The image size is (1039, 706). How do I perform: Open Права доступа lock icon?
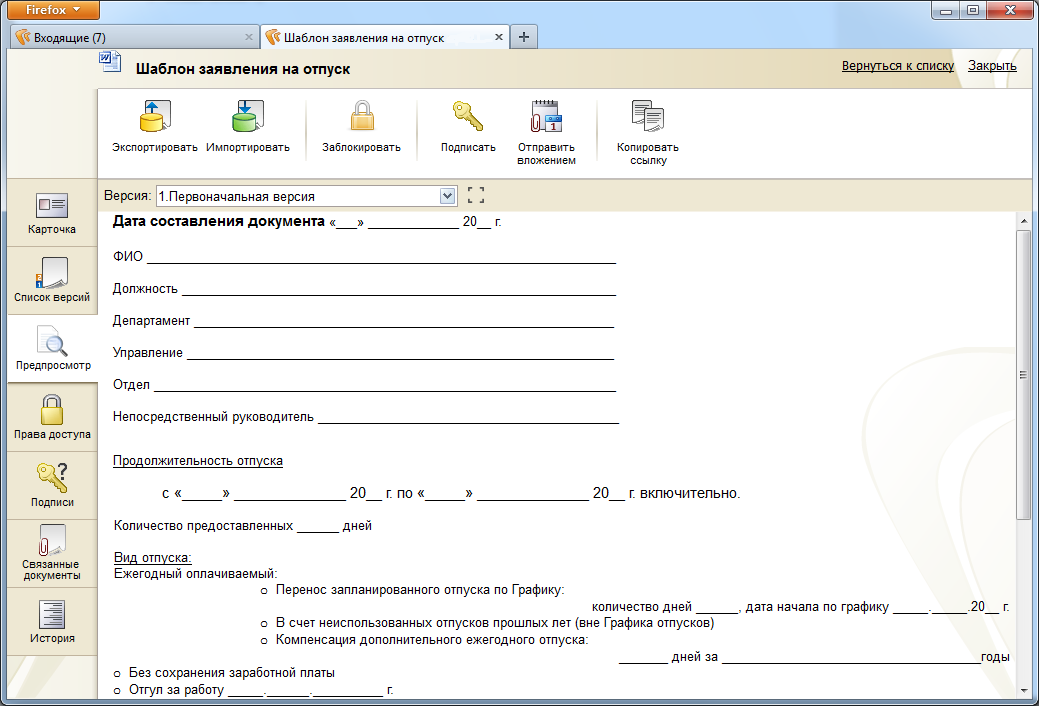[52, 410]
